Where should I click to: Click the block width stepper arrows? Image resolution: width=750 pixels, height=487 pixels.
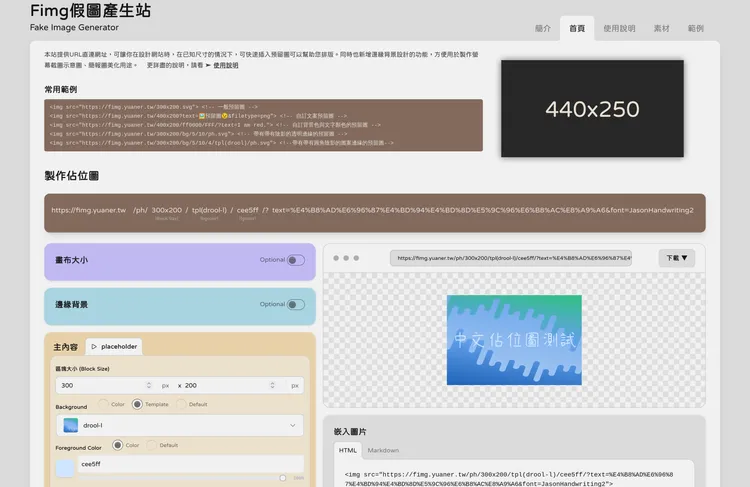[147, 385]
